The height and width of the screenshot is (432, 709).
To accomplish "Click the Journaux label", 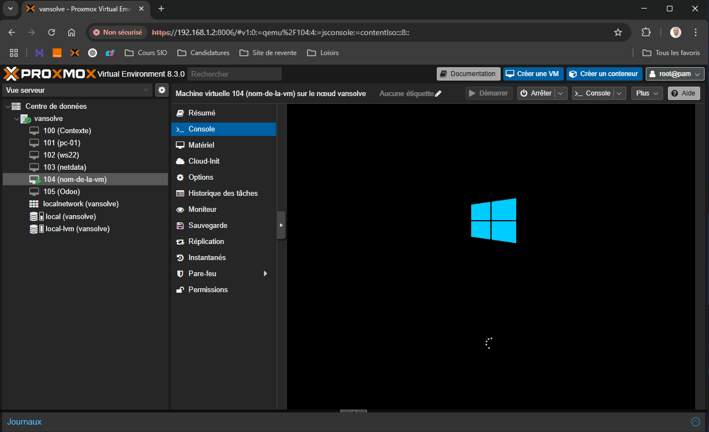I will (24, 422).
